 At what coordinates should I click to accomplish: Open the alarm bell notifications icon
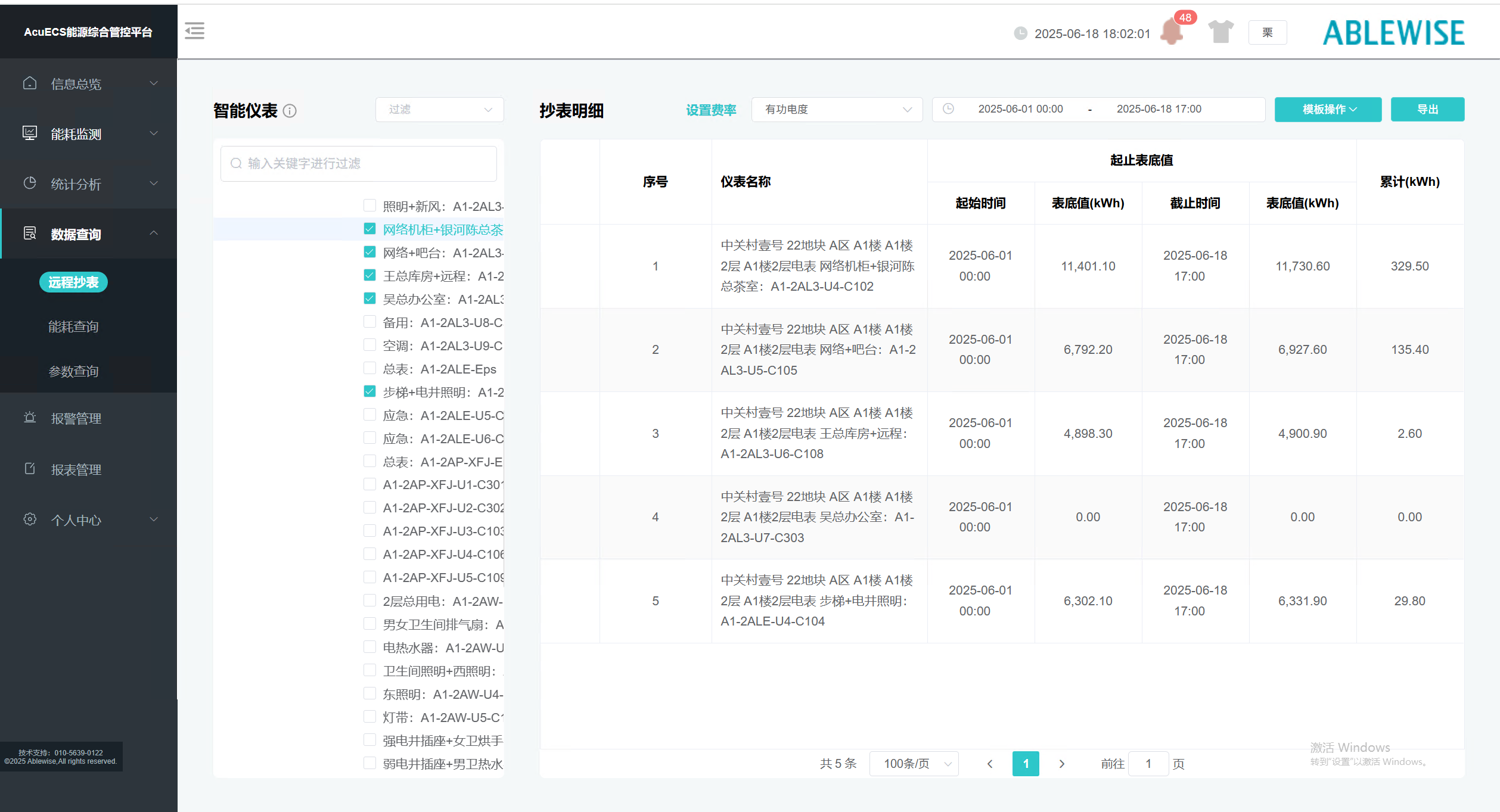tap(1172, 32)
